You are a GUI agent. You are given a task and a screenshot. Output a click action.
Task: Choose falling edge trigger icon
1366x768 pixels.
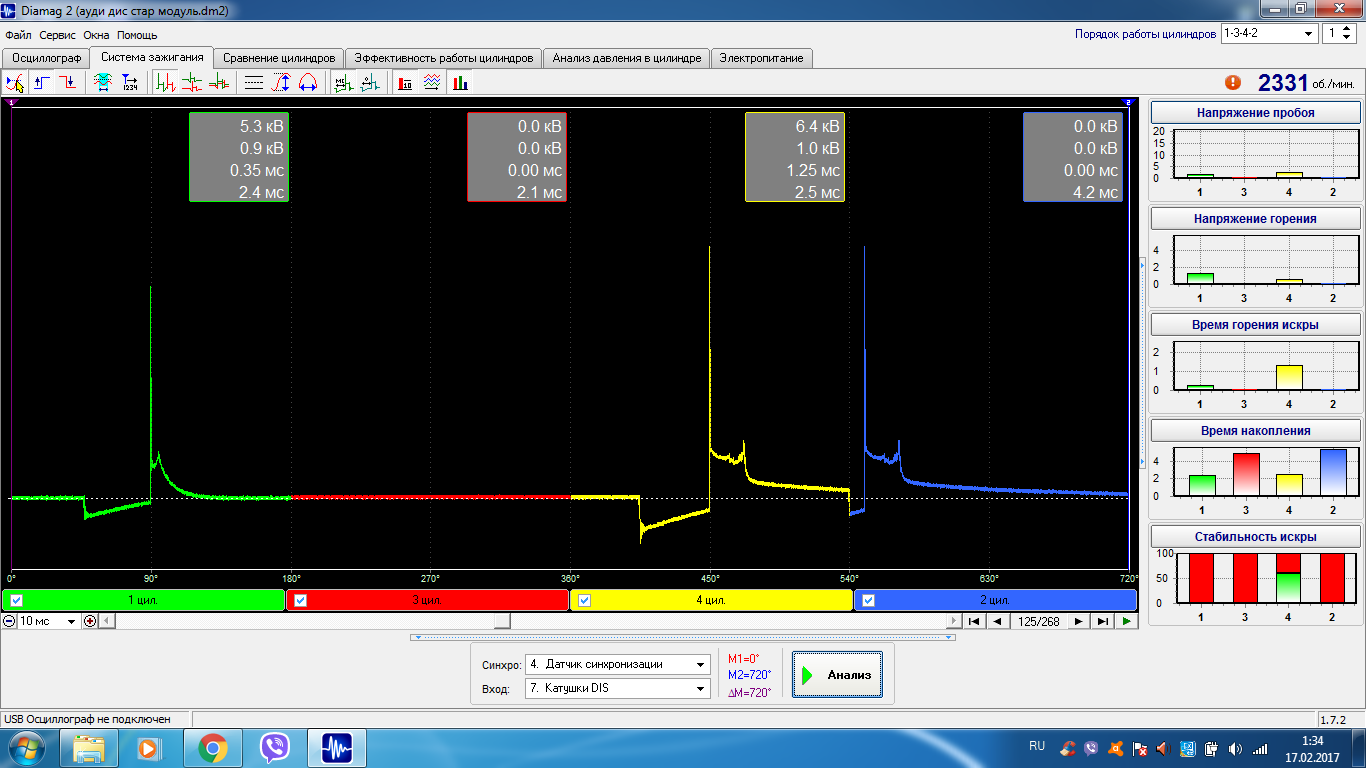67,83
